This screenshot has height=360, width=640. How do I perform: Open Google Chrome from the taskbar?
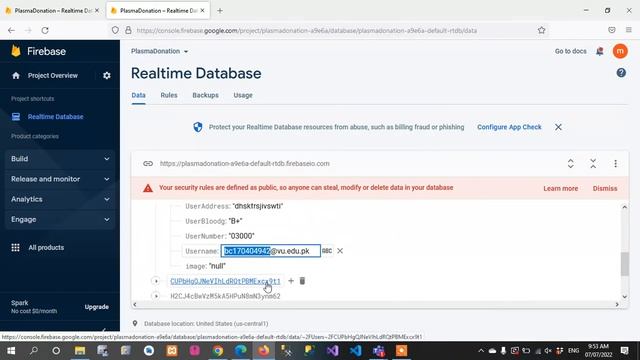click(218, 351)
